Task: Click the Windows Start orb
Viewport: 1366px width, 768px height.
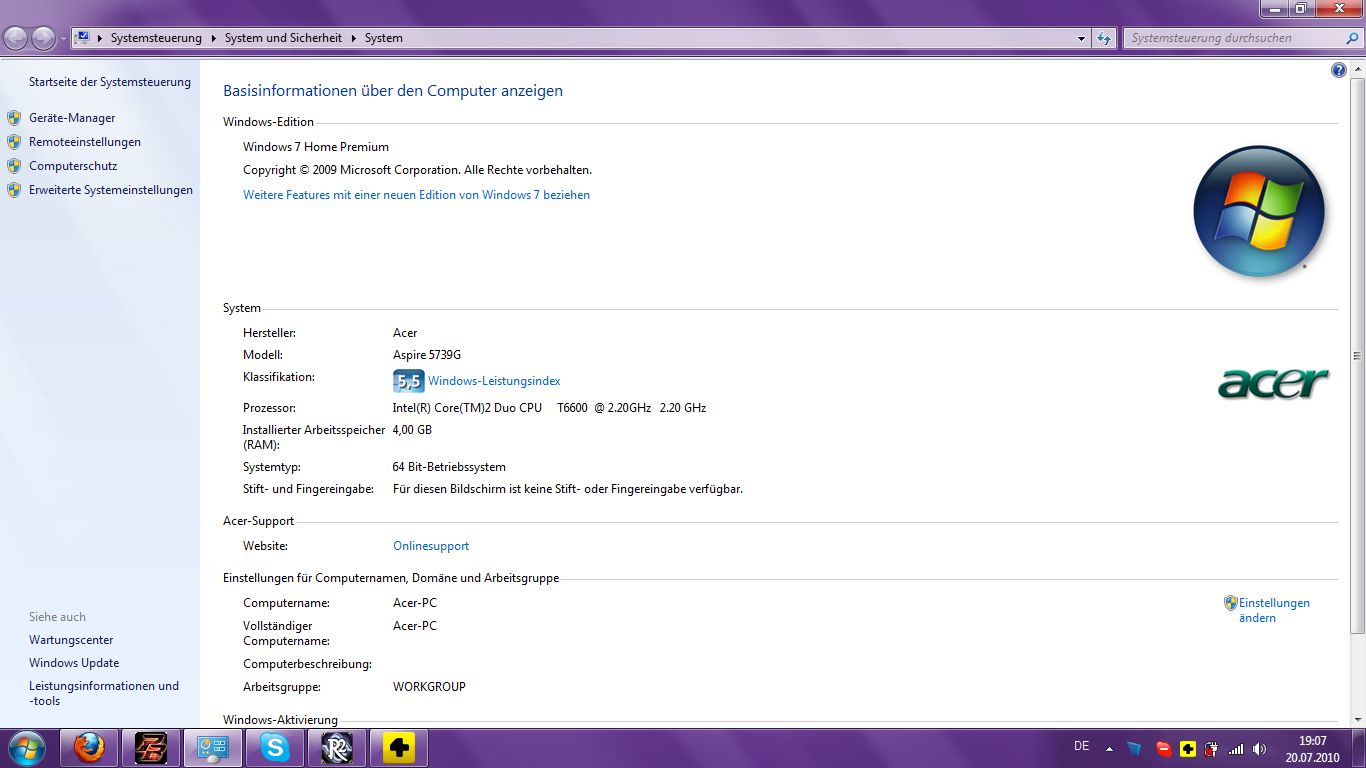Action: (x=26, y=747)
